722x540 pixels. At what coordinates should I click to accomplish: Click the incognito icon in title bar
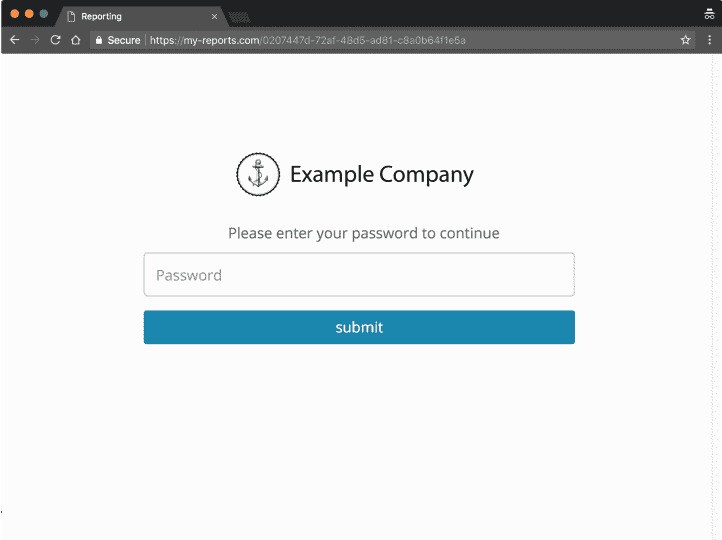(709, 14)
